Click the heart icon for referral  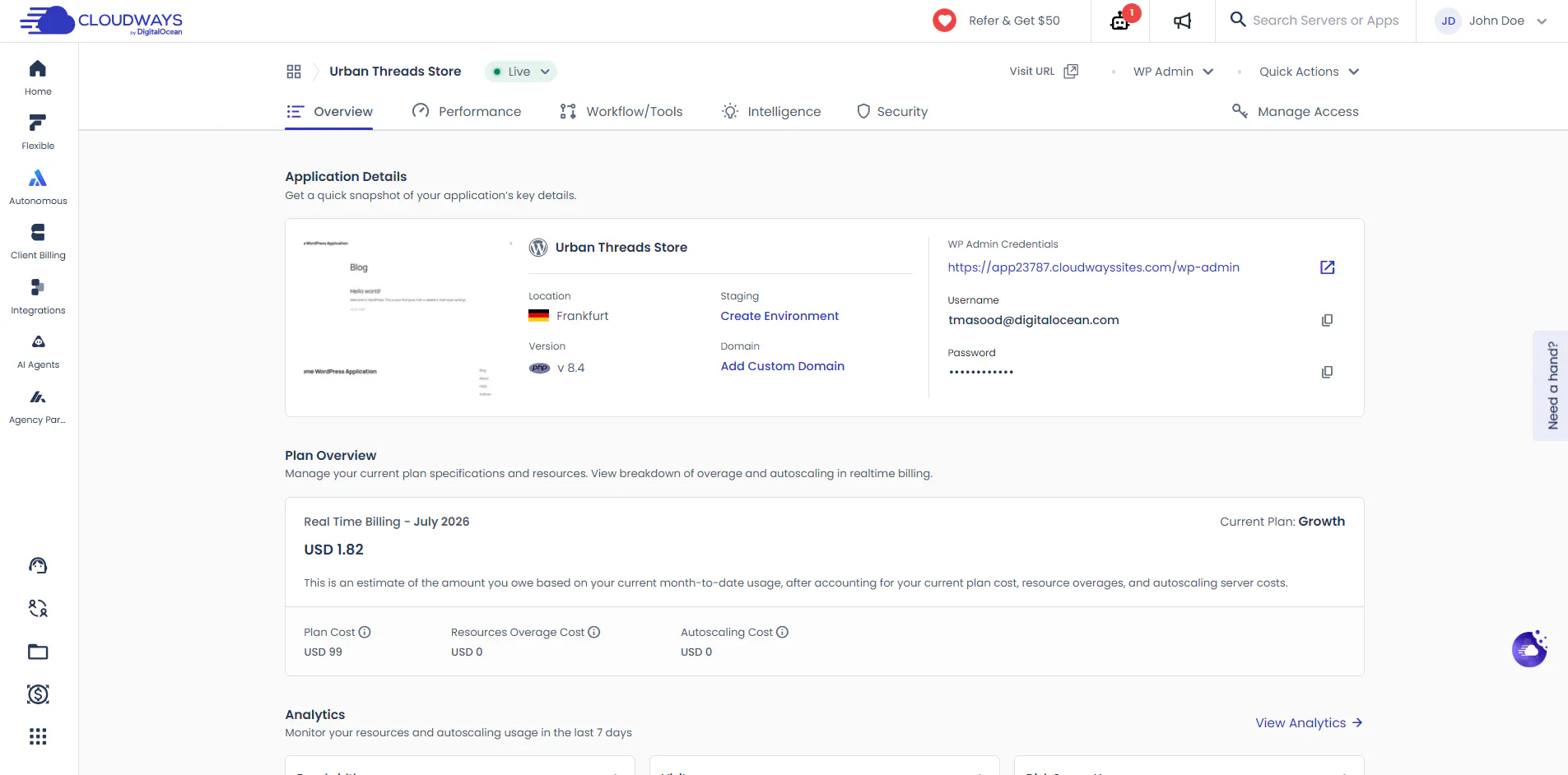coord(944,21)
